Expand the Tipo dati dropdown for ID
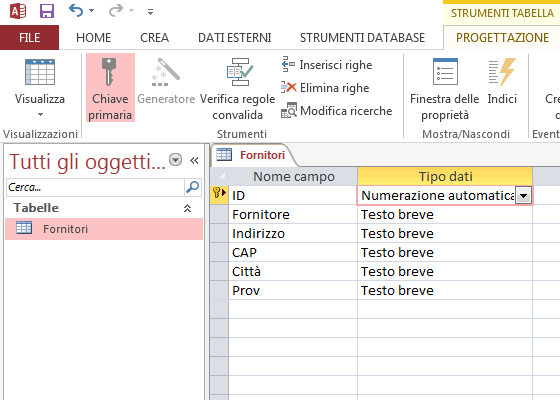The width and height of the screenshot is (560, 400). 523,196
